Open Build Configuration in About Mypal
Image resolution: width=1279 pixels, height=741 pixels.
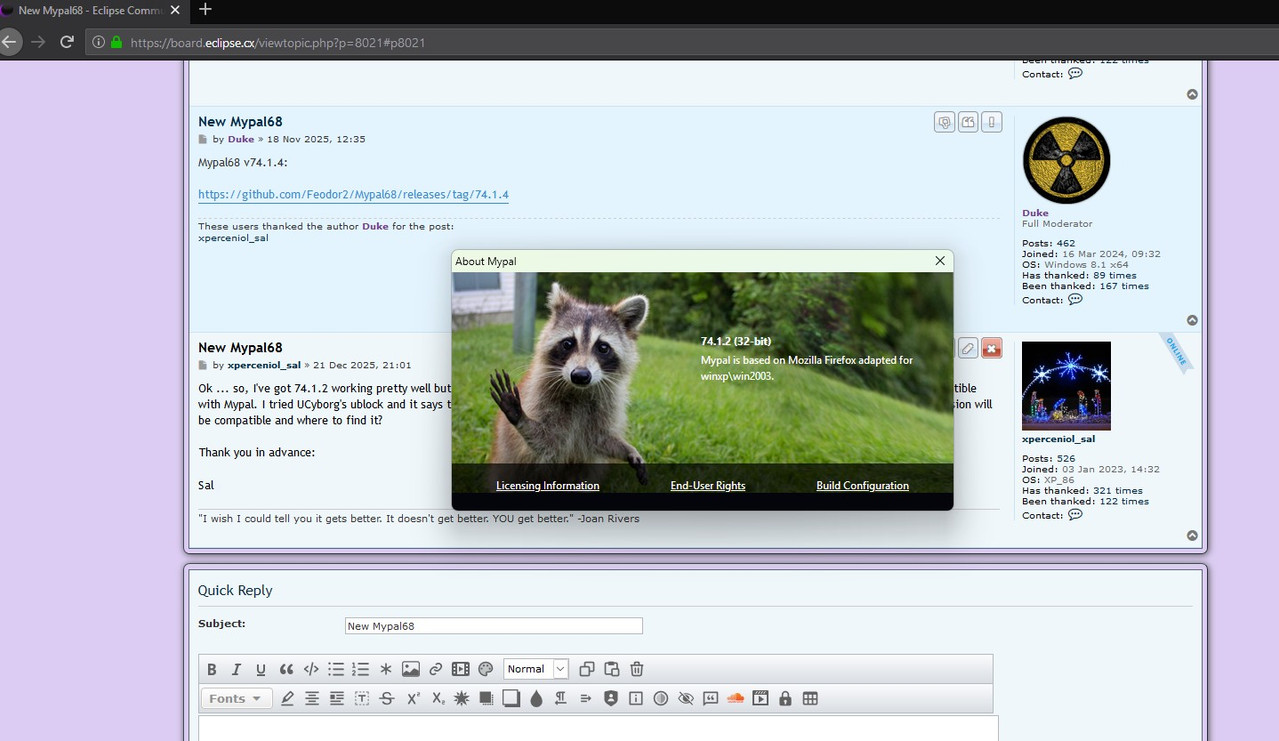[x=862, y=485]
